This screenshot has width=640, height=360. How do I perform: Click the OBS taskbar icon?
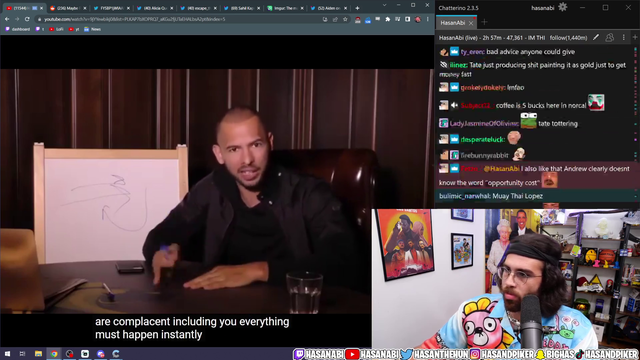click(69, 354)
